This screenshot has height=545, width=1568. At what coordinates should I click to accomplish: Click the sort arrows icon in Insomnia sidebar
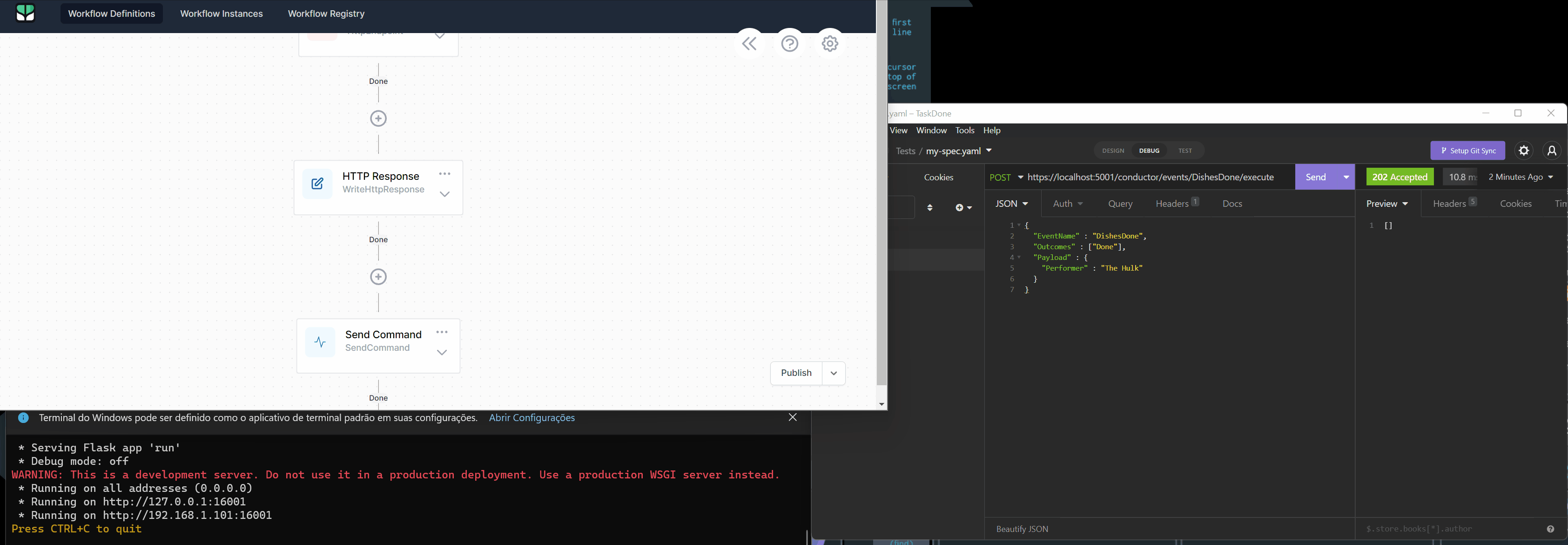[x=929, y=208]
